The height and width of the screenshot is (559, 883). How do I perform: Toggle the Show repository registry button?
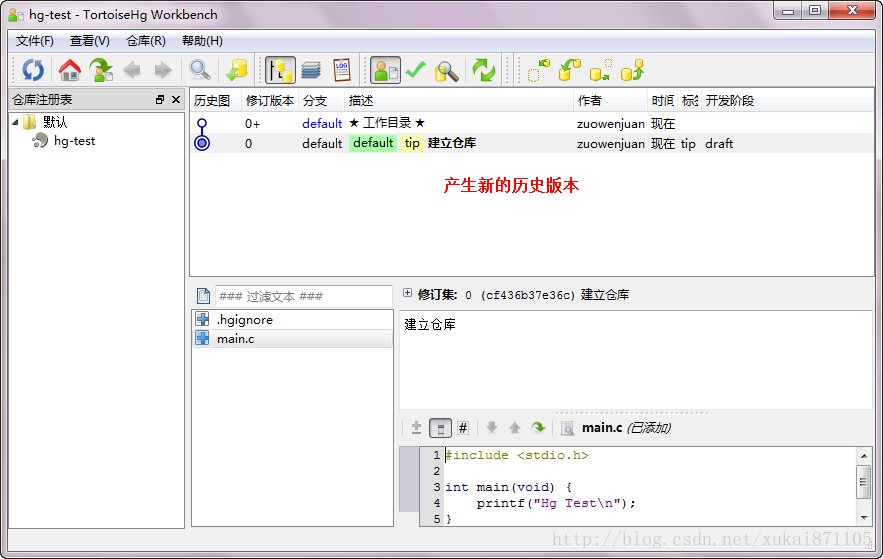click(x=280, y=70)
